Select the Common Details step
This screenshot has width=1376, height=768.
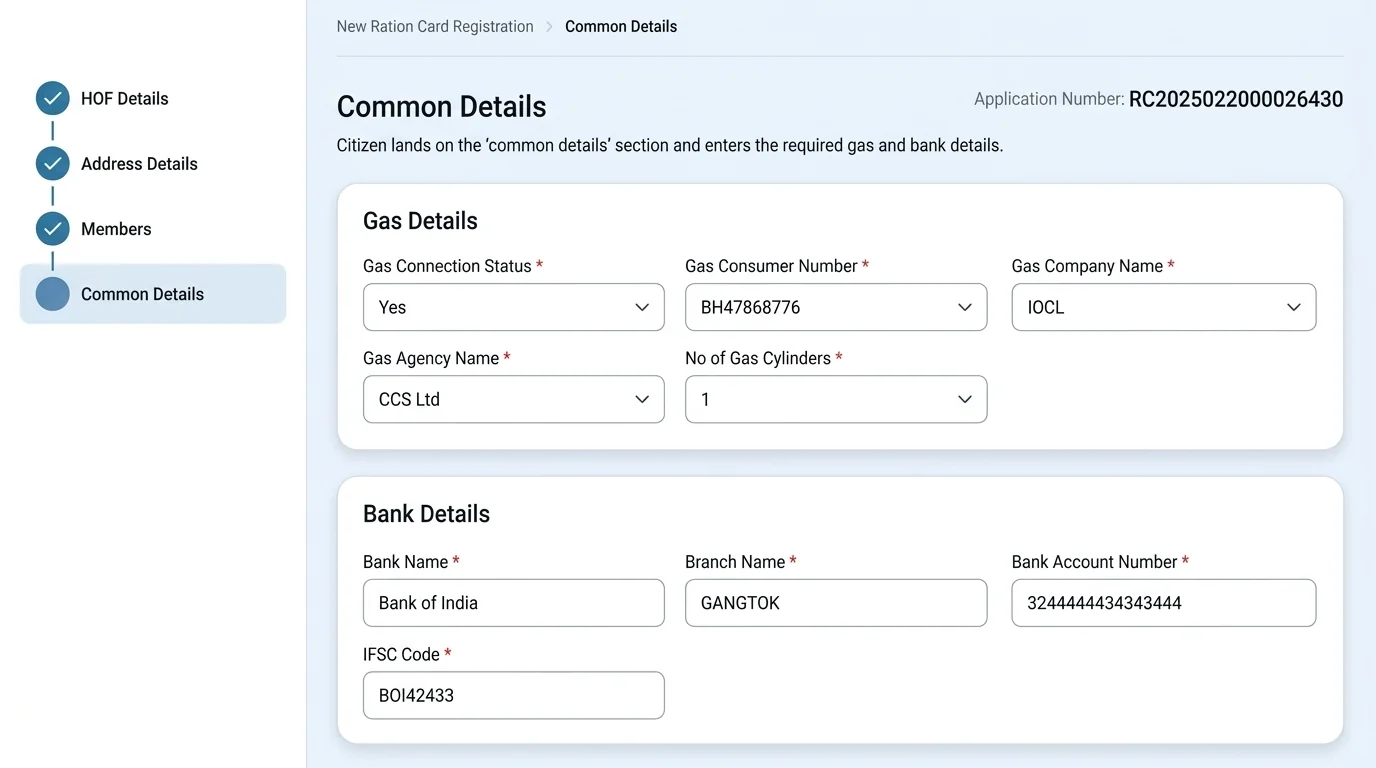[153, 294]
